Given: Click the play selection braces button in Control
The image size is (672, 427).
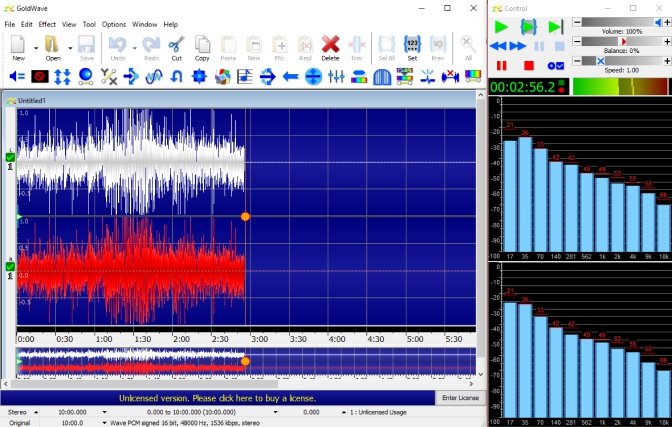Looking at the screenshot, I should coord(528,27).
